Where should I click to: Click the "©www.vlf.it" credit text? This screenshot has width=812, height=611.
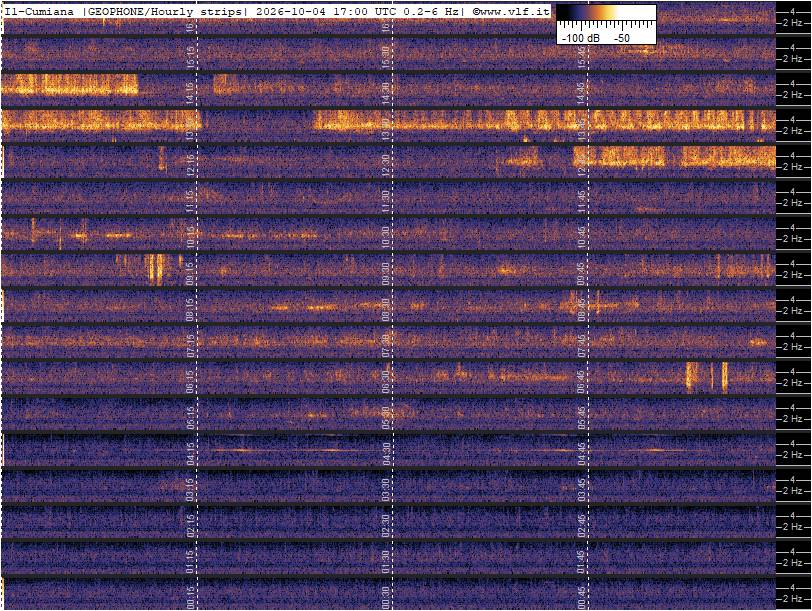coord(511,11)
